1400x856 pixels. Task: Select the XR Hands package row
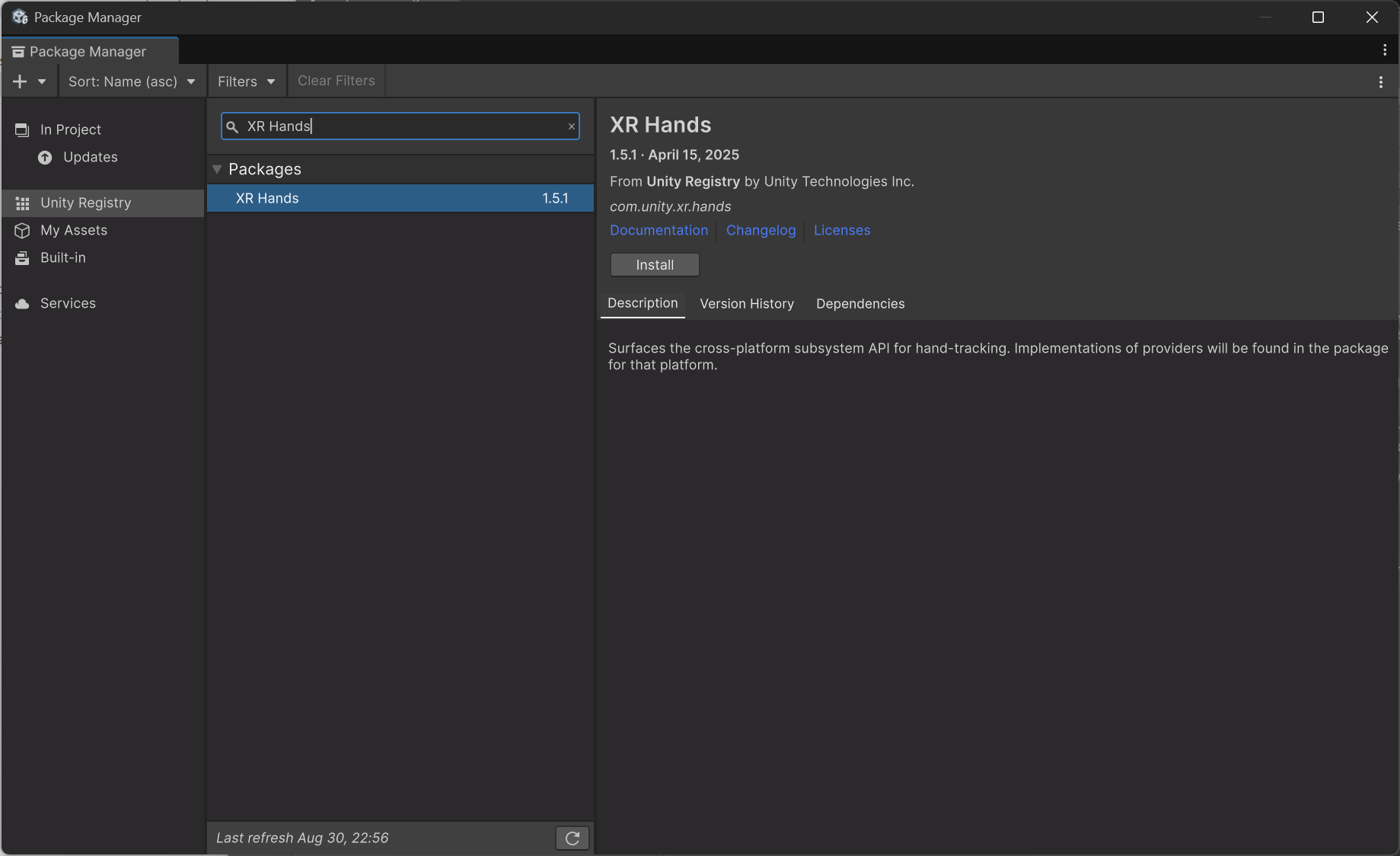click(x=400, y=198)
